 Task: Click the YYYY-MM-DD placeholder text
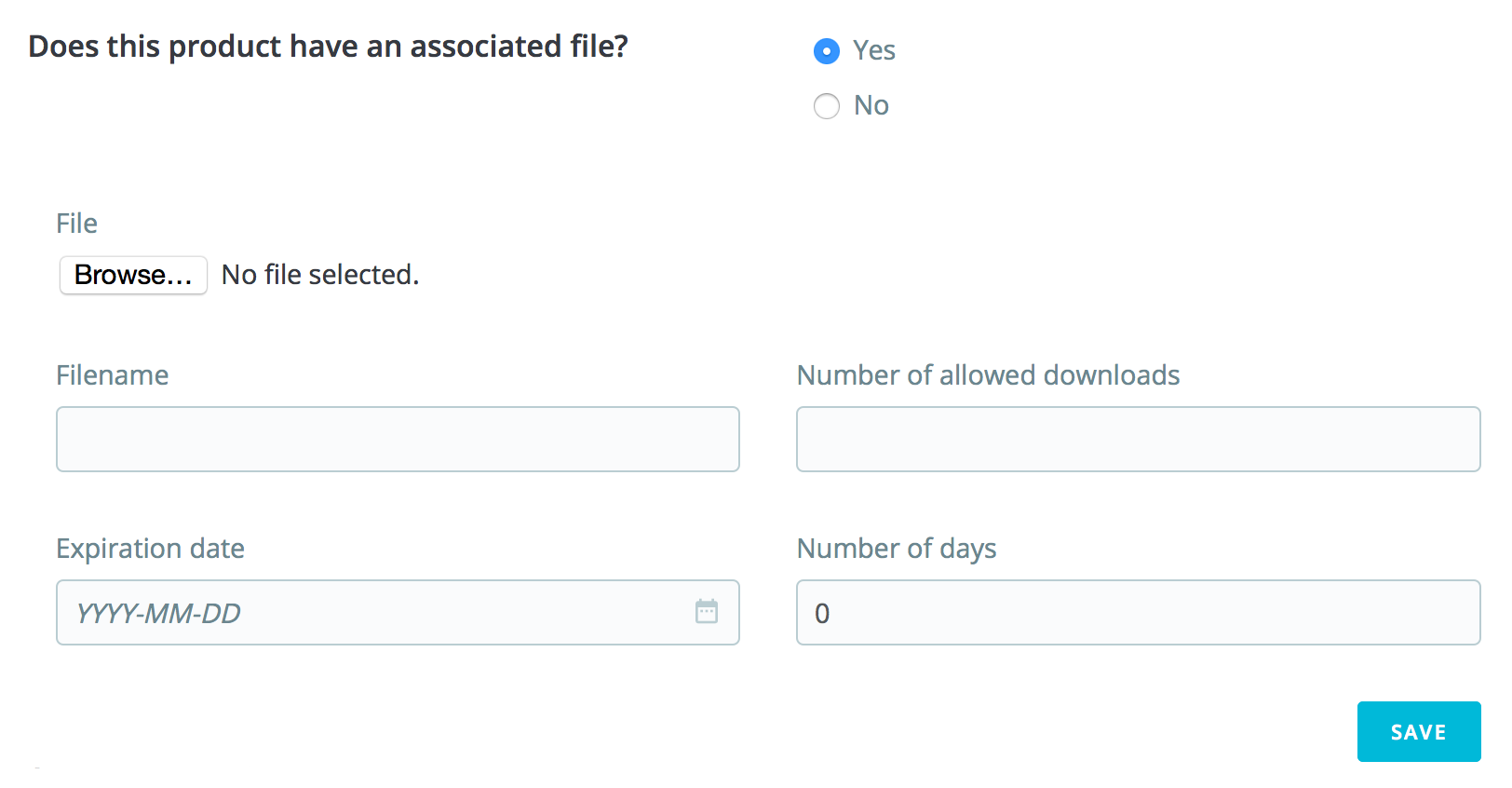pyautogui.click(x=158, y=614)
